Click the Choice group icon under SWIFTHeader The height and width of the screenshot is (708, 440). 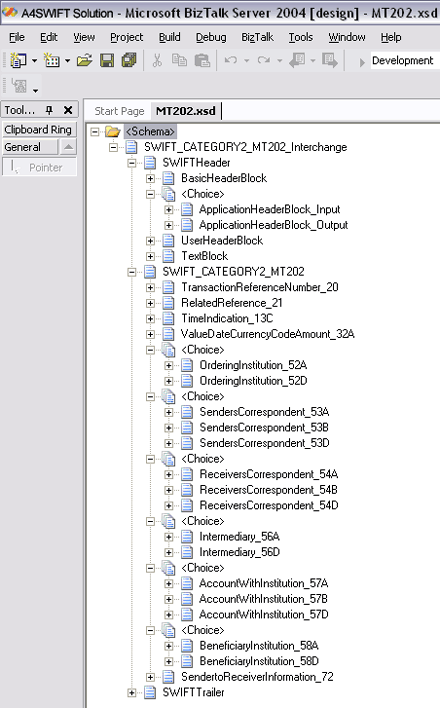point(169,194)
